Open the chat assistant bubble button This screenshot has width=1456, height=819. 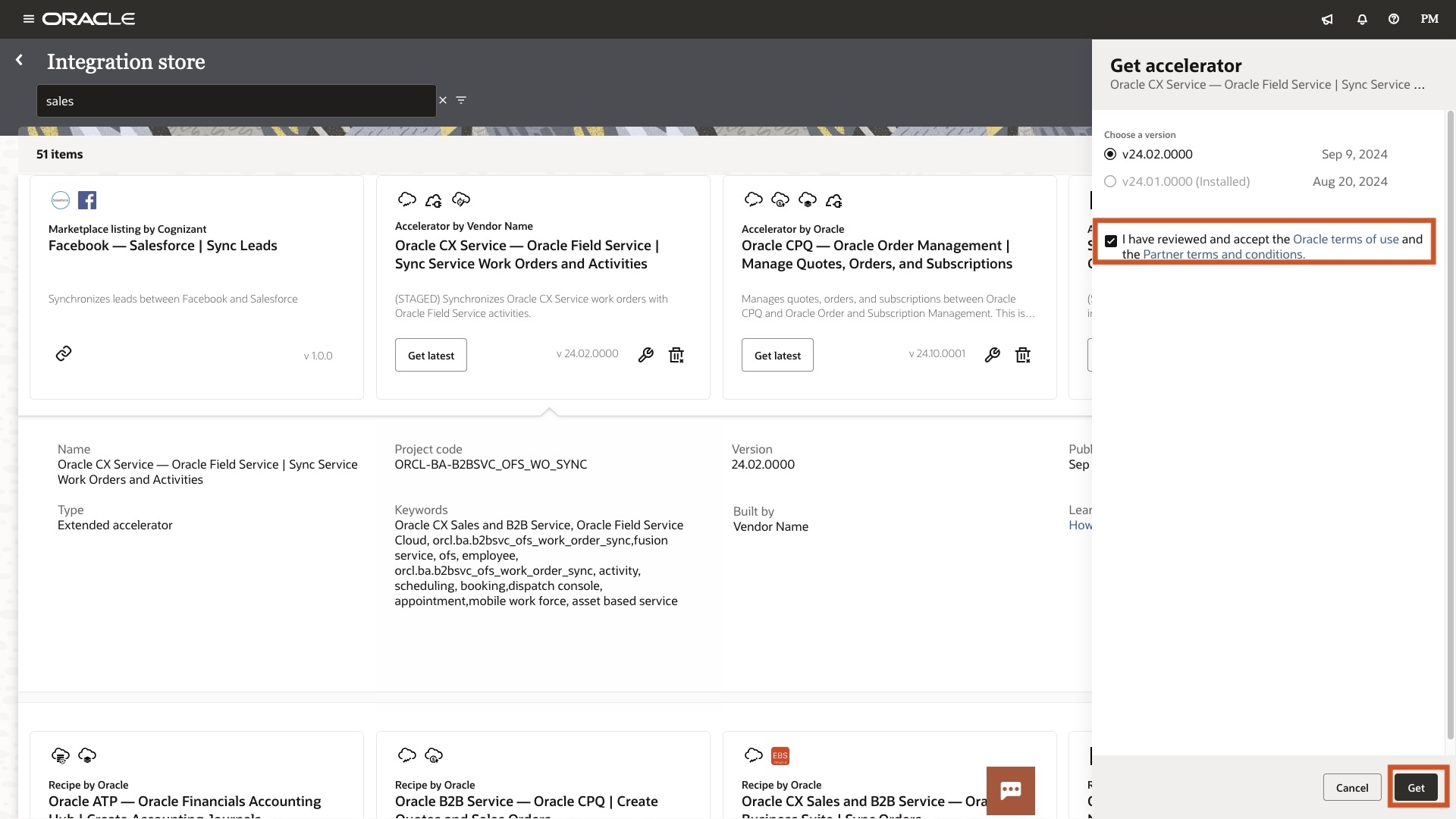click(1010, 791)
